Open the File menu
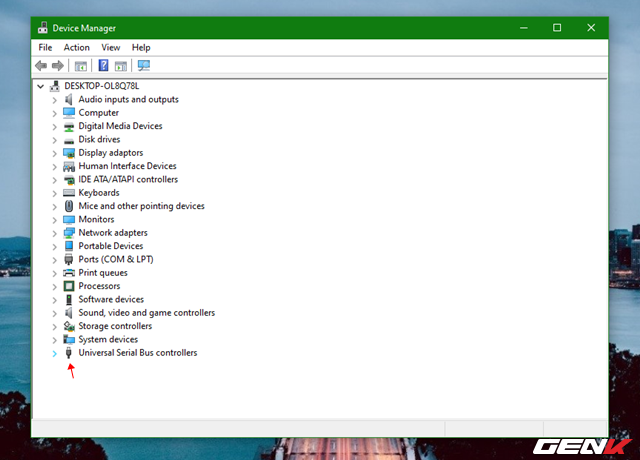 click(45, 47)
